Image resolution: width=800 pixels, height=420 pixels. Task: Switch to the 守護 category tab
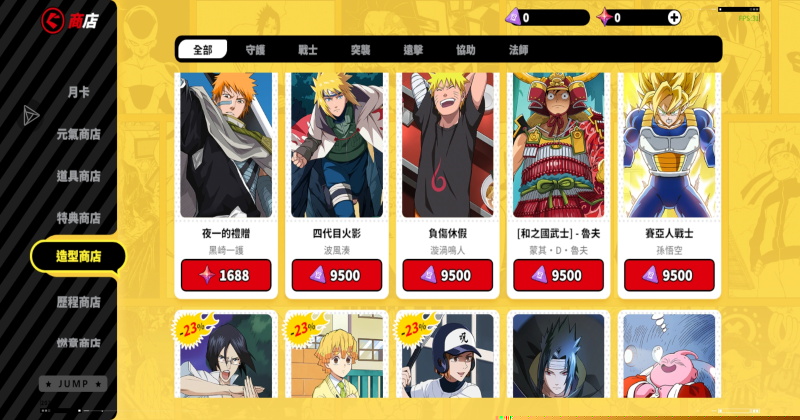pyautogui.click(x=255, y=50)
